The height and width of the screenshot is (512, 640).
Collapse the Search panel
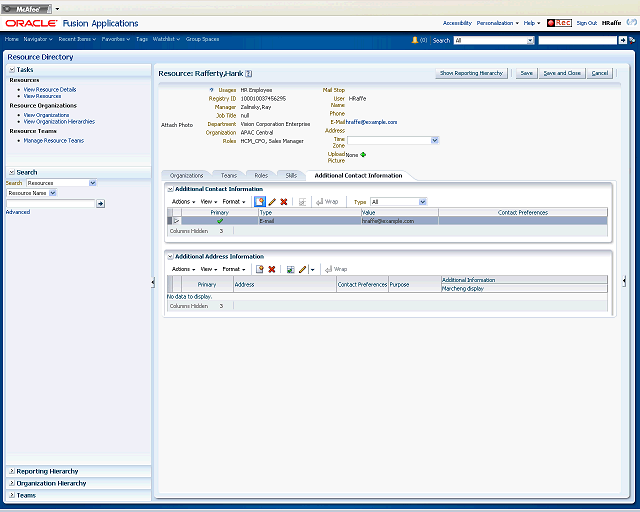[x=12, y=172]
